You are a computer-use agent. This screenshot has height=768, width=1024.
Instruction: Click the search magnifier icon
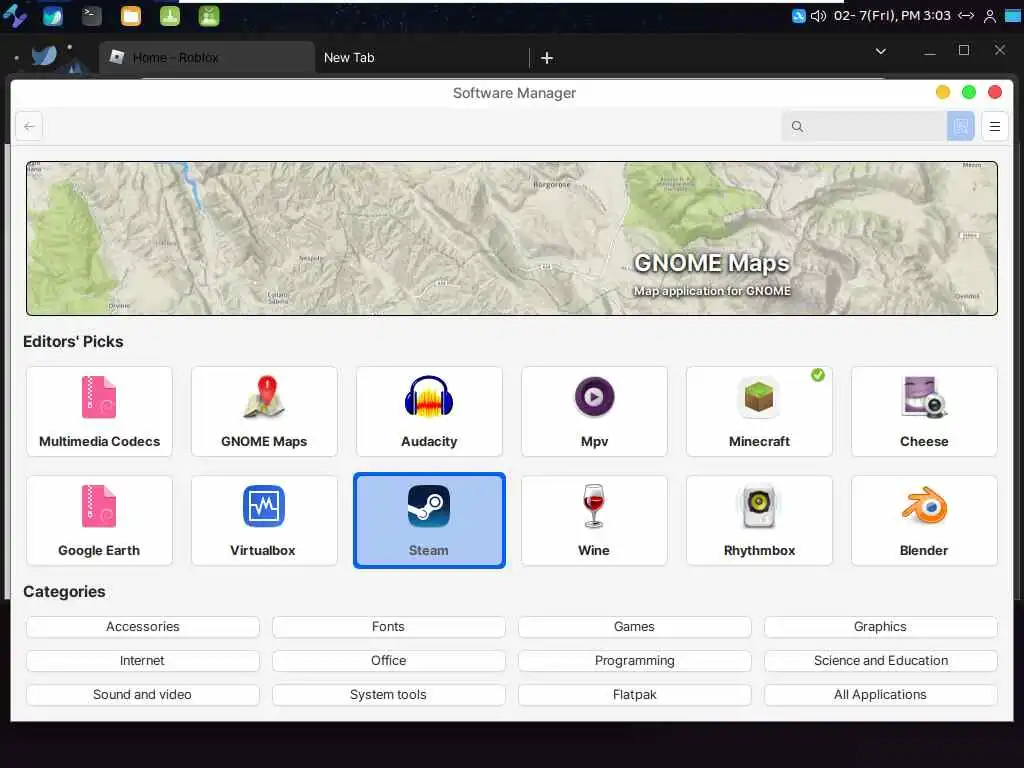click(797, 127)
